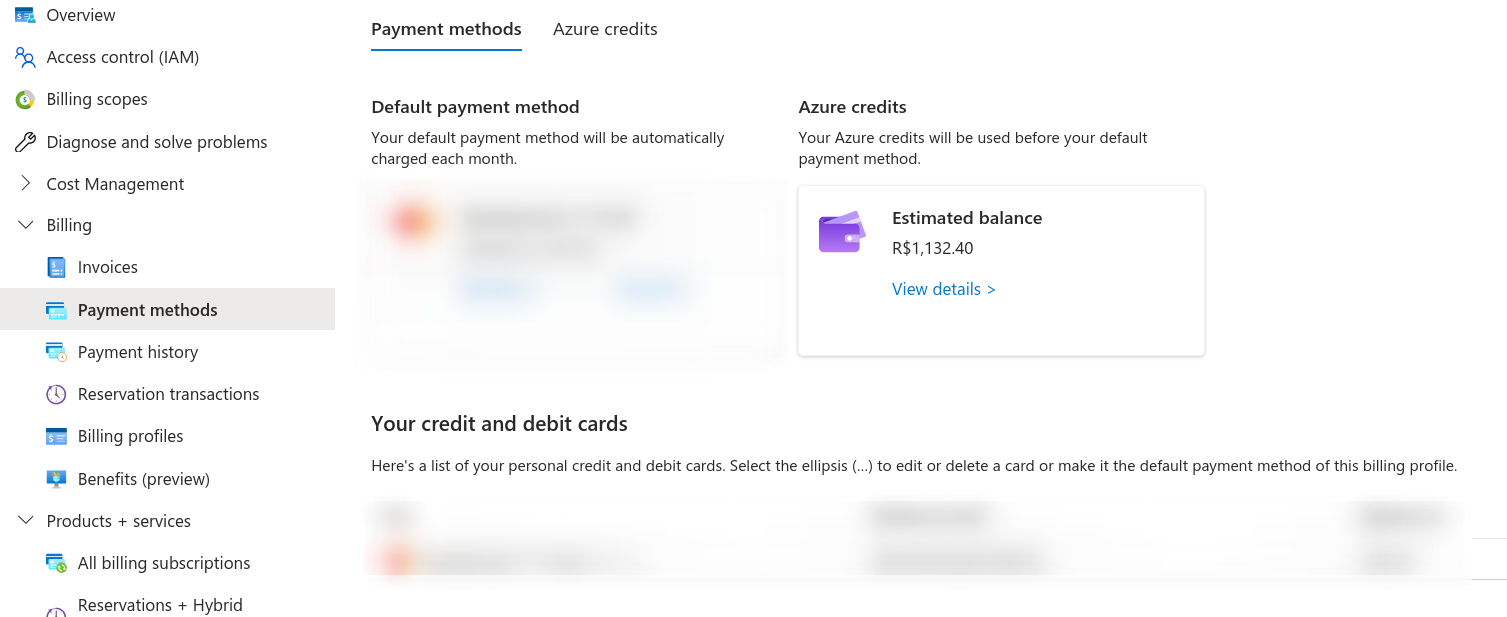
Task: Open Access control (IAM) icon
Action: (25, 57)
